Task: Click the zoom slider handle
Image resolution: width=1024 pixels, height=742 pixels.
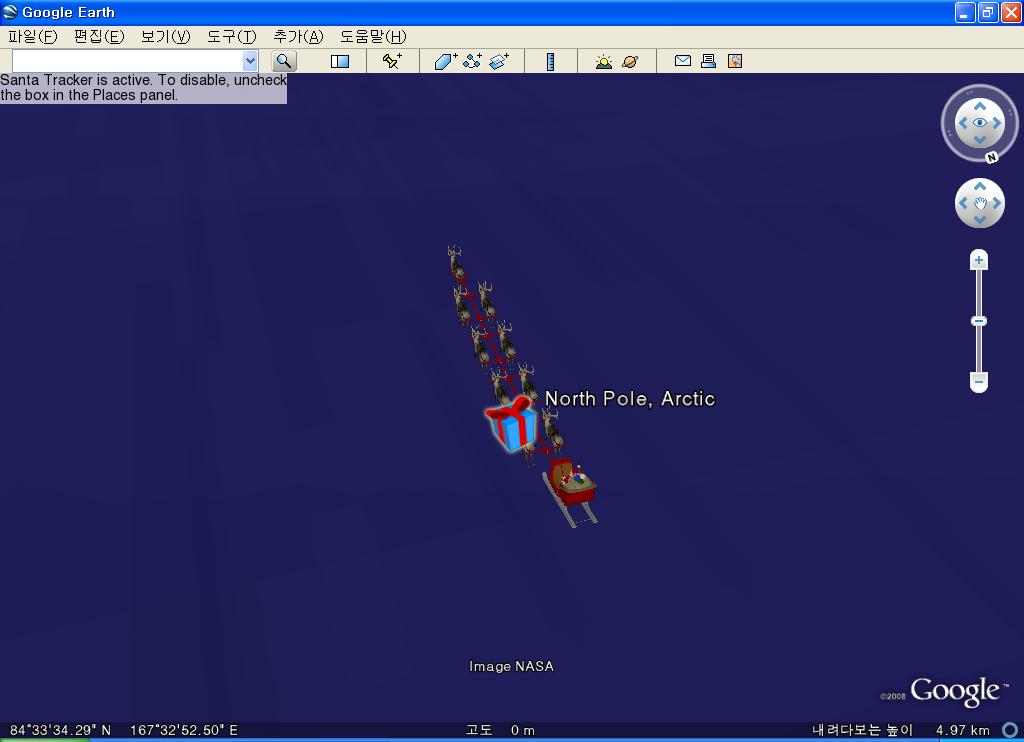Action: click(978, 321)
